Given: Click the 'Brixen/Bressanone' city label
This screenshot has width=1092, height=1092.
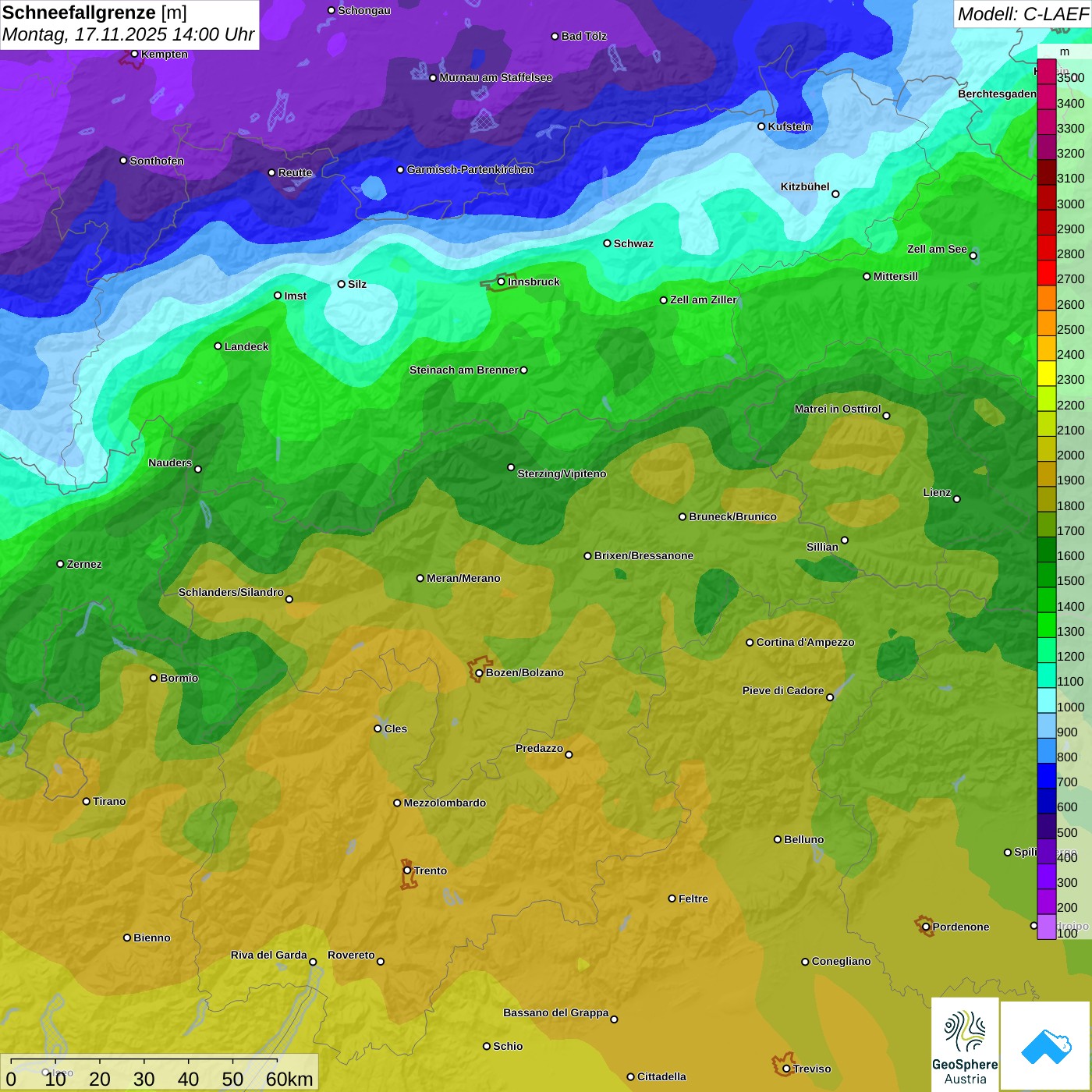Looking at the screenshot, I should 643,555.
